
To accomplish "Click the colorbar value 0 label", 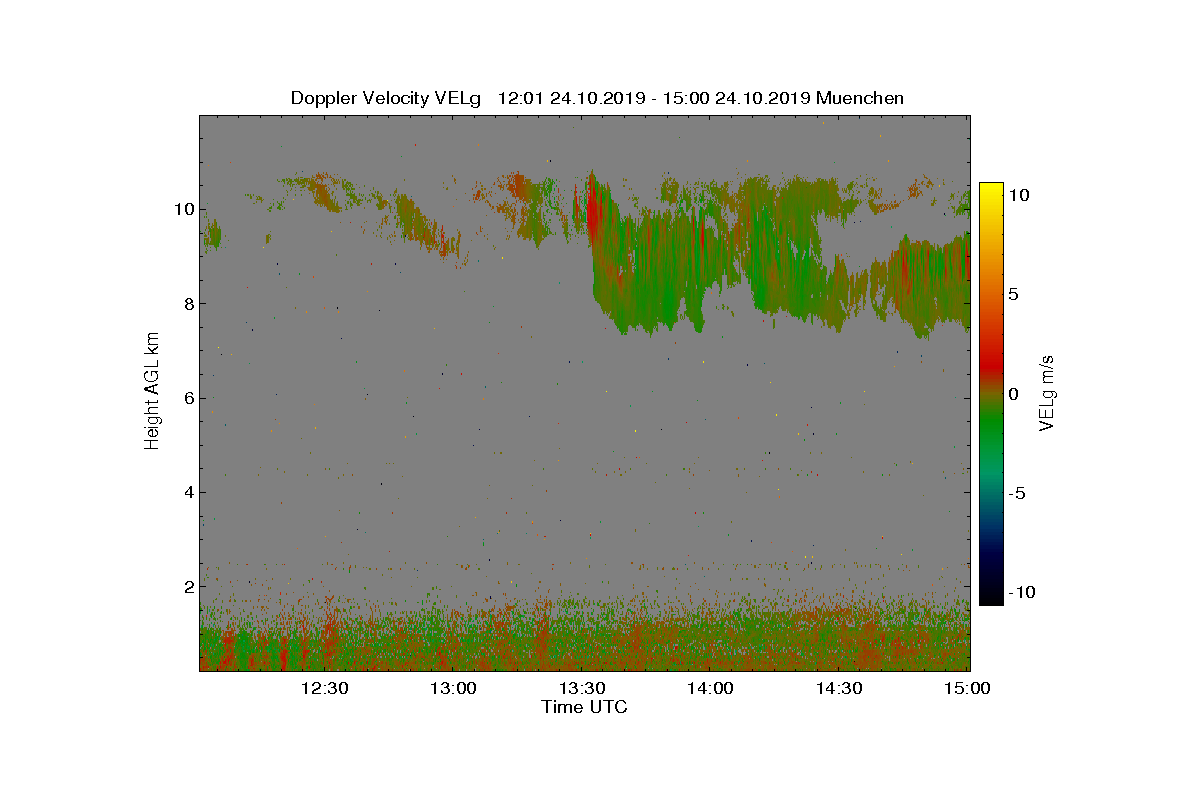I will pos(1013,394).
